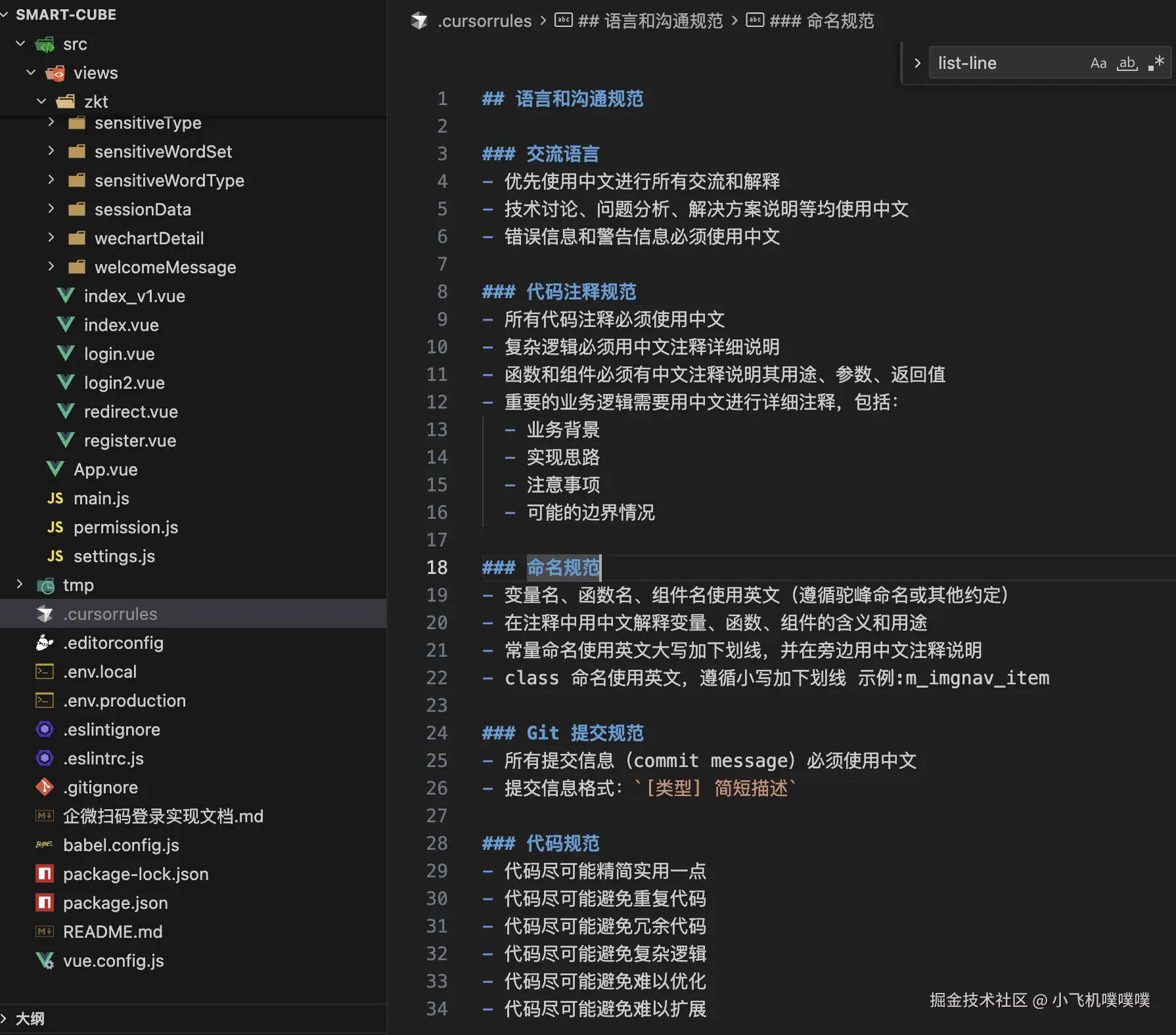This screenshot has width=1176, height=1035.
Task: Click the Vue icon beside login.vue
Action: pyautogui.click(x=66, y=354)
